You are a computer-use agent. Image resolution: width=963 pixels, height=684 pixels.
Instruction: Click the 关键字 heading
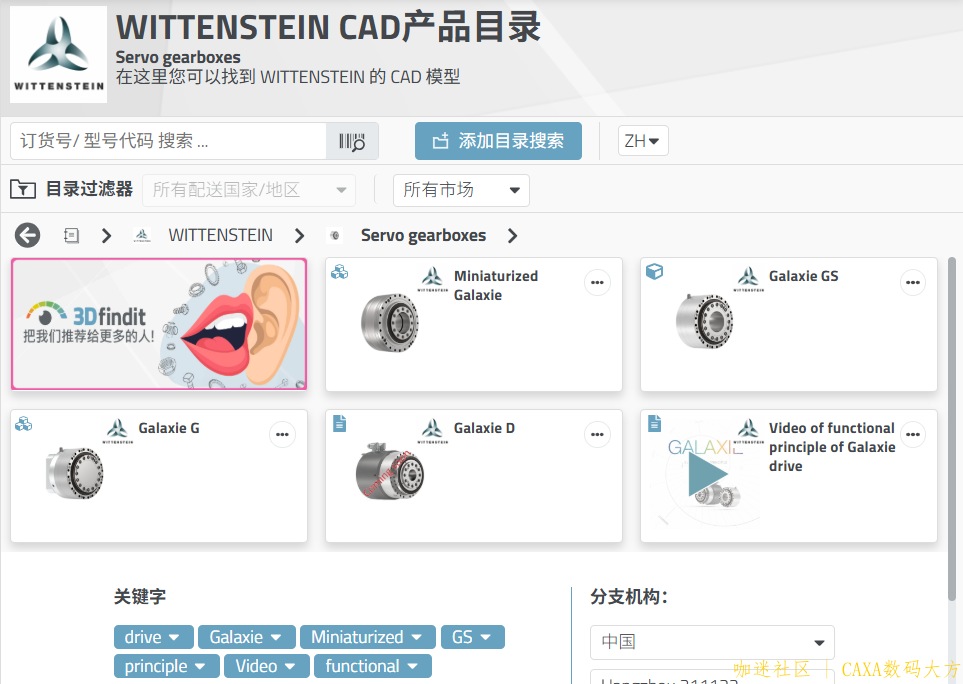(x=140, y=597)
